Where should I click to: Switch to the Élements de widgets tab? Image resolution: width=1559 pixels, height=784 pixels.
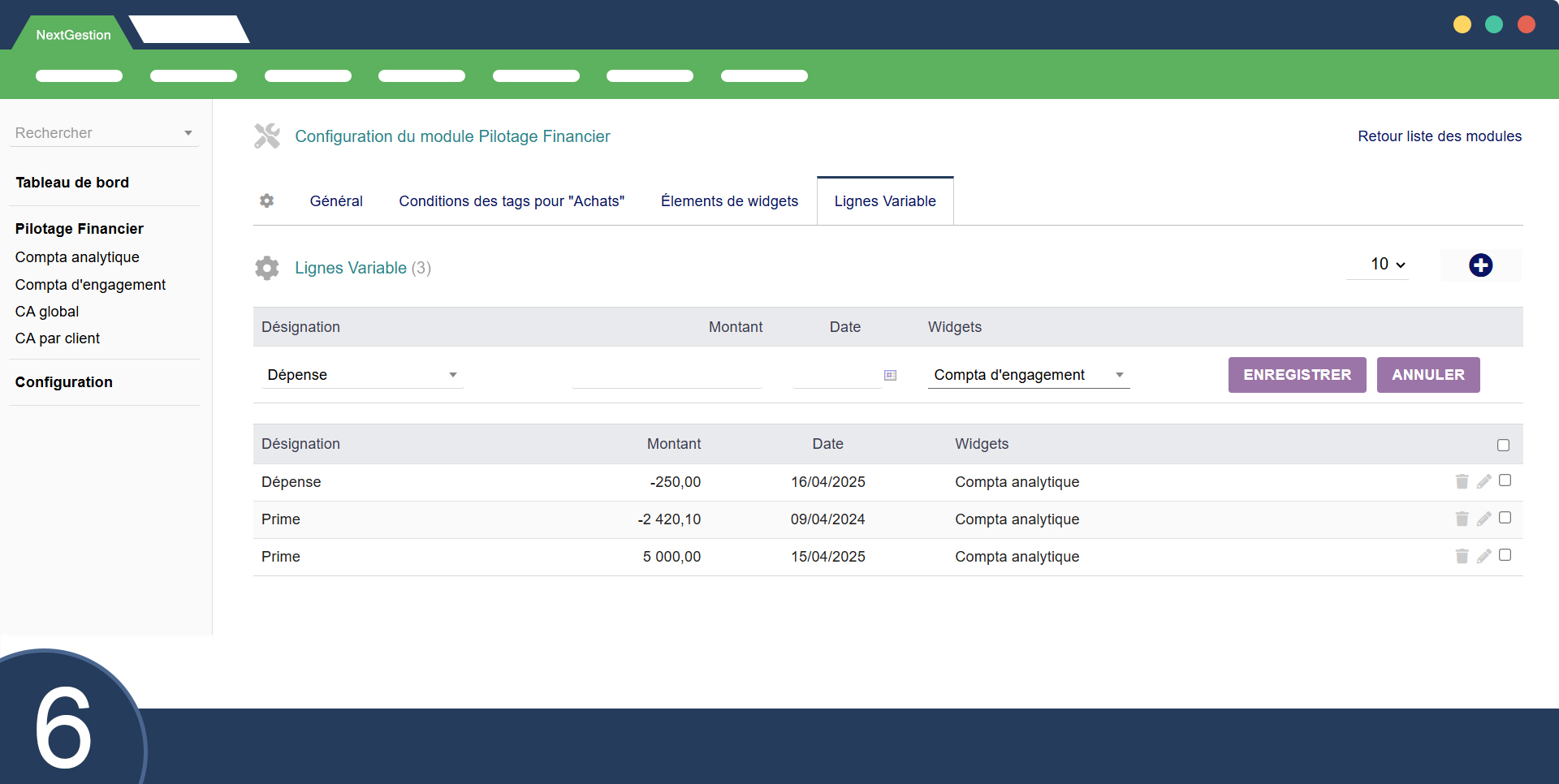click(x=729, y=201)
